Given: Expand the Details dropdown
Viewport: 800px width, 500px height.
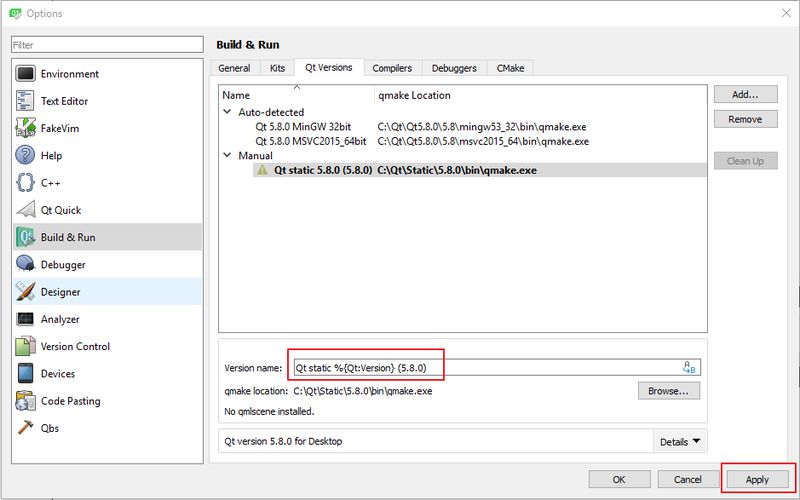Looking at the screenshot, I should [x=680, y=442].
